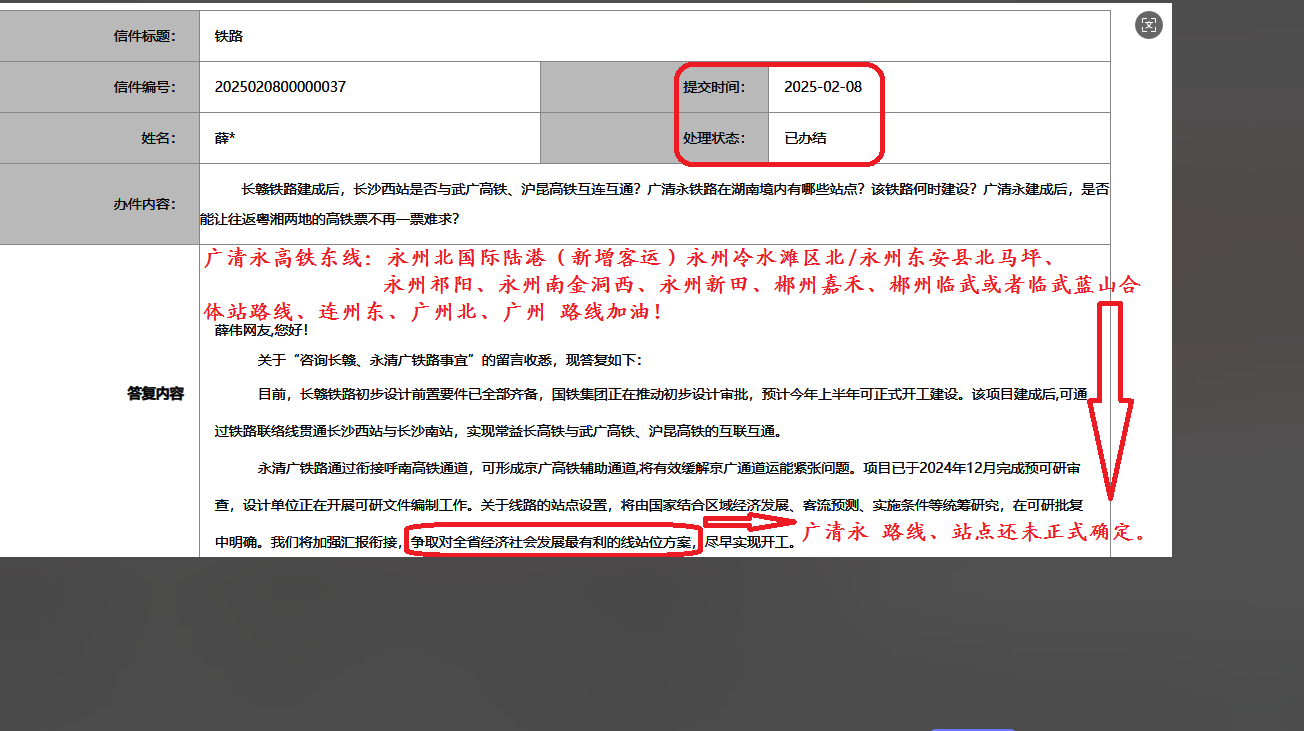
Task: Click the line starting '关于“咨询长赣、永清广铁路事宜”'
Action: (x=451, y=360)
